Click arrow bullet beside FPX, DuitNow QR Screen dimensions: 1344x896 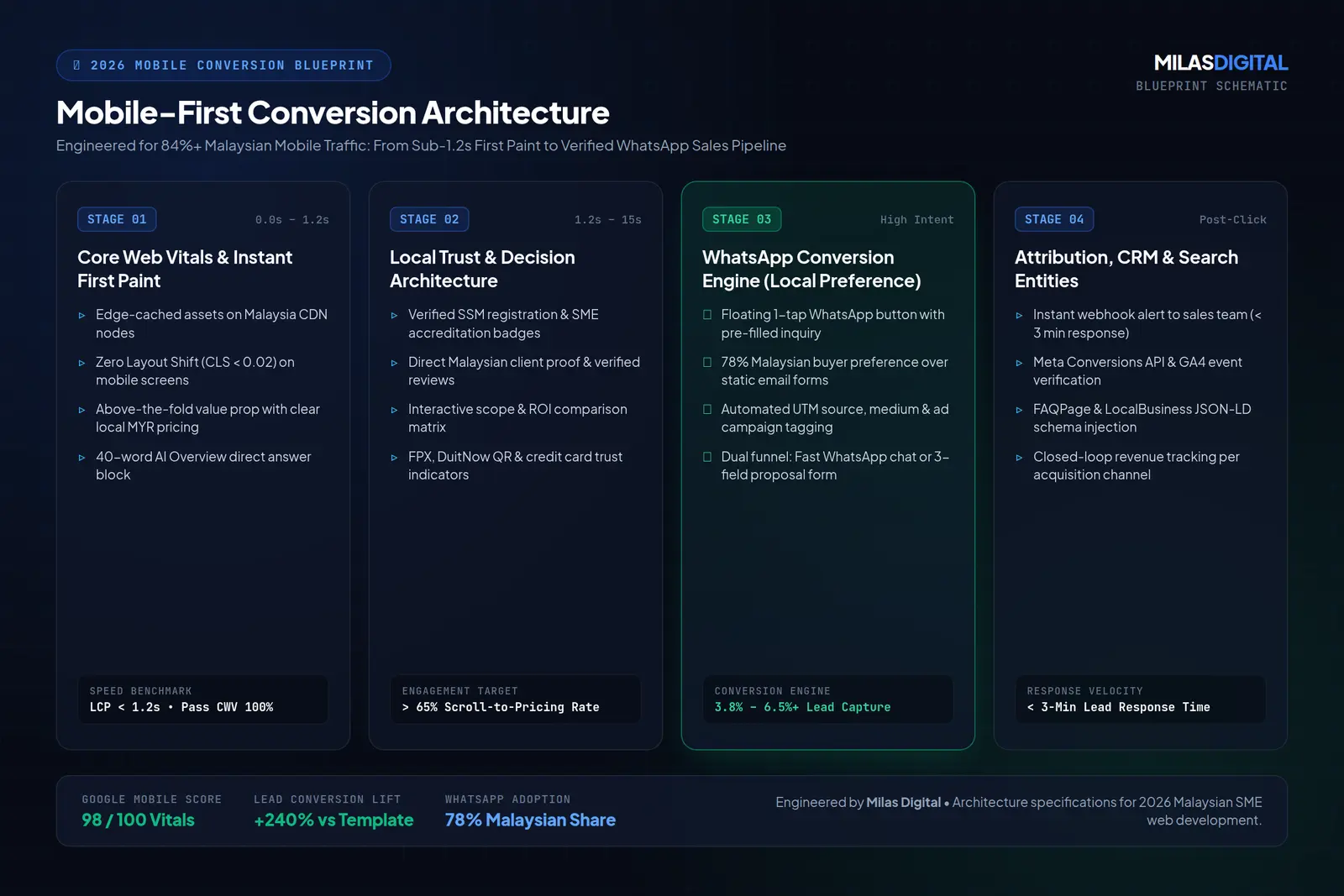click(394, 458)
